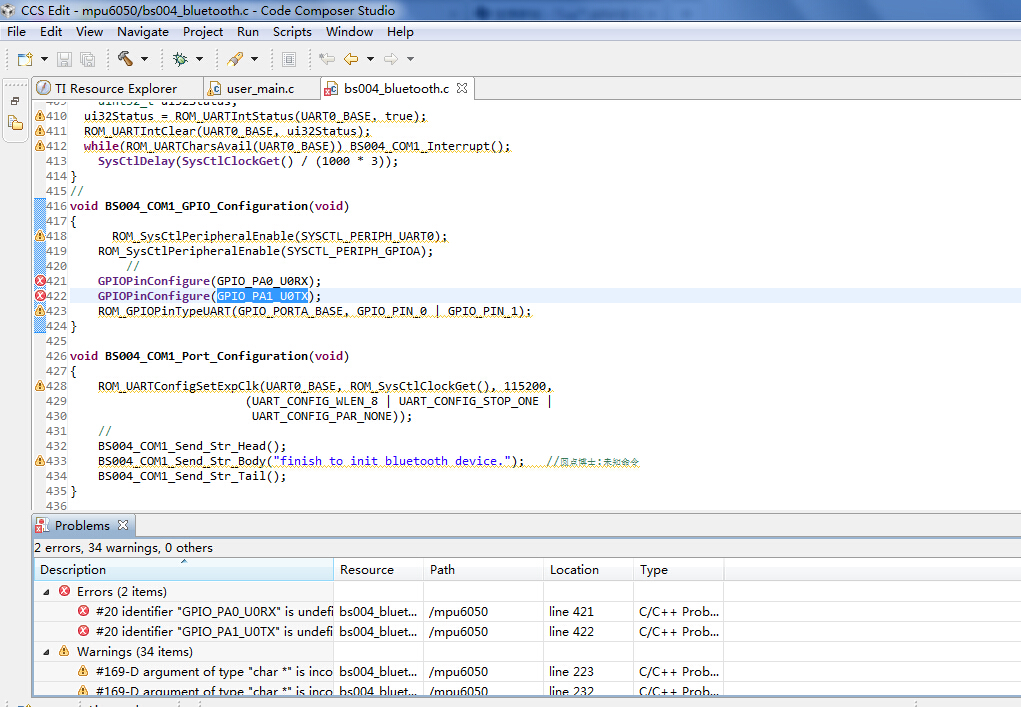Click the Build hammer icon
Image resolution: width=1021 pixels, height=707 pixels.
[x=125, y=59]
